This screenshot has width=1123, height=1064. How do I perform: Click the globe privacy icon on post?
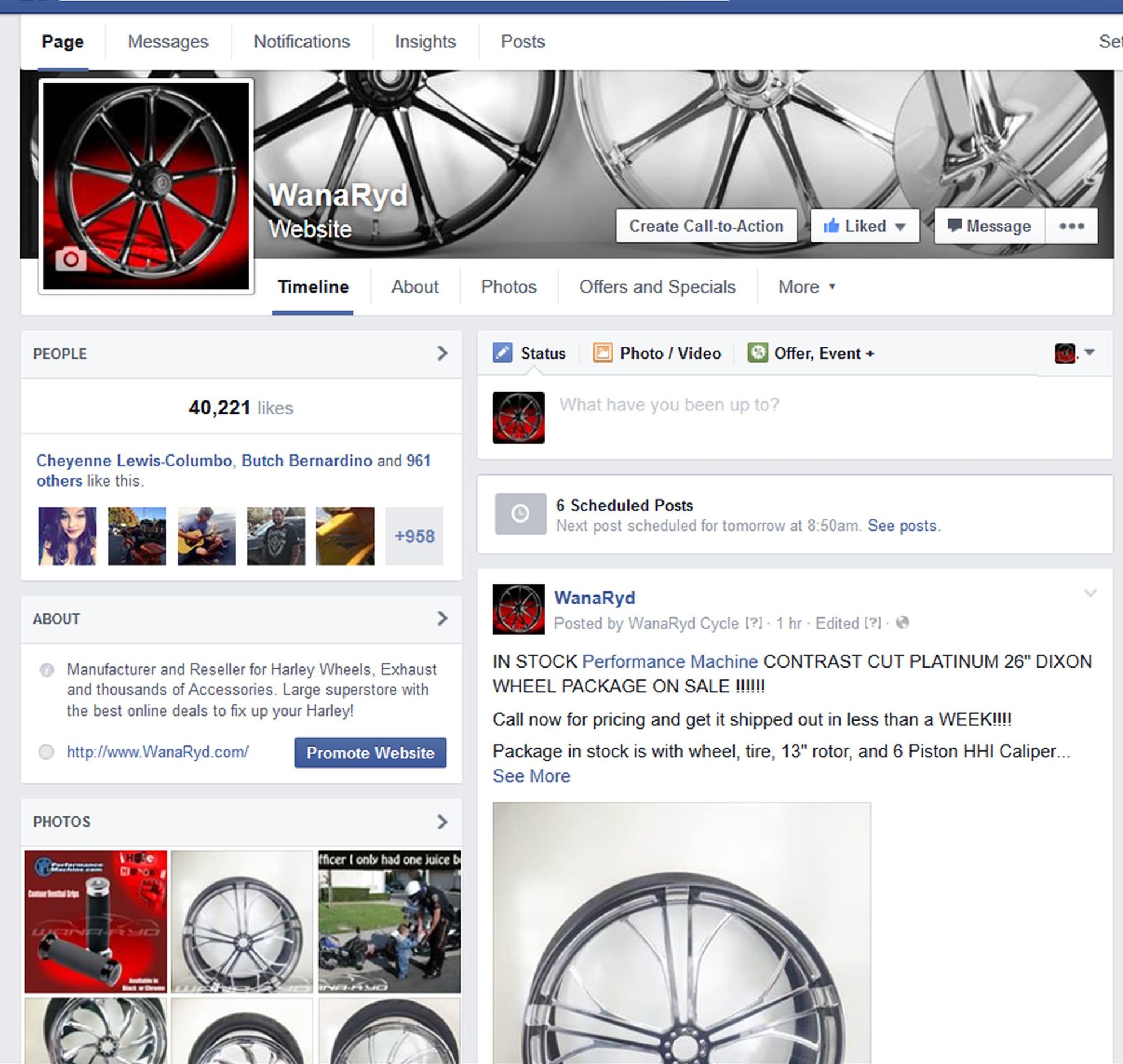coord(903,622)
